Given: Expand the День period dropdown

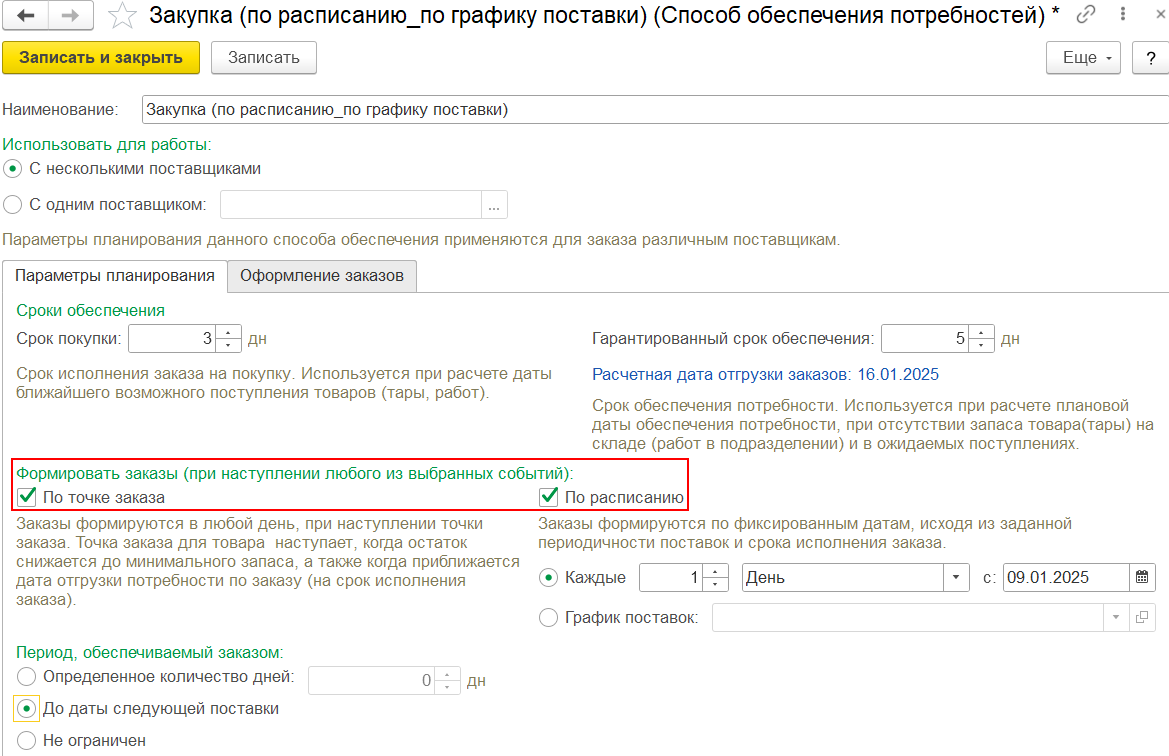Looking at the screenshot, I should [x=956, y=577].
